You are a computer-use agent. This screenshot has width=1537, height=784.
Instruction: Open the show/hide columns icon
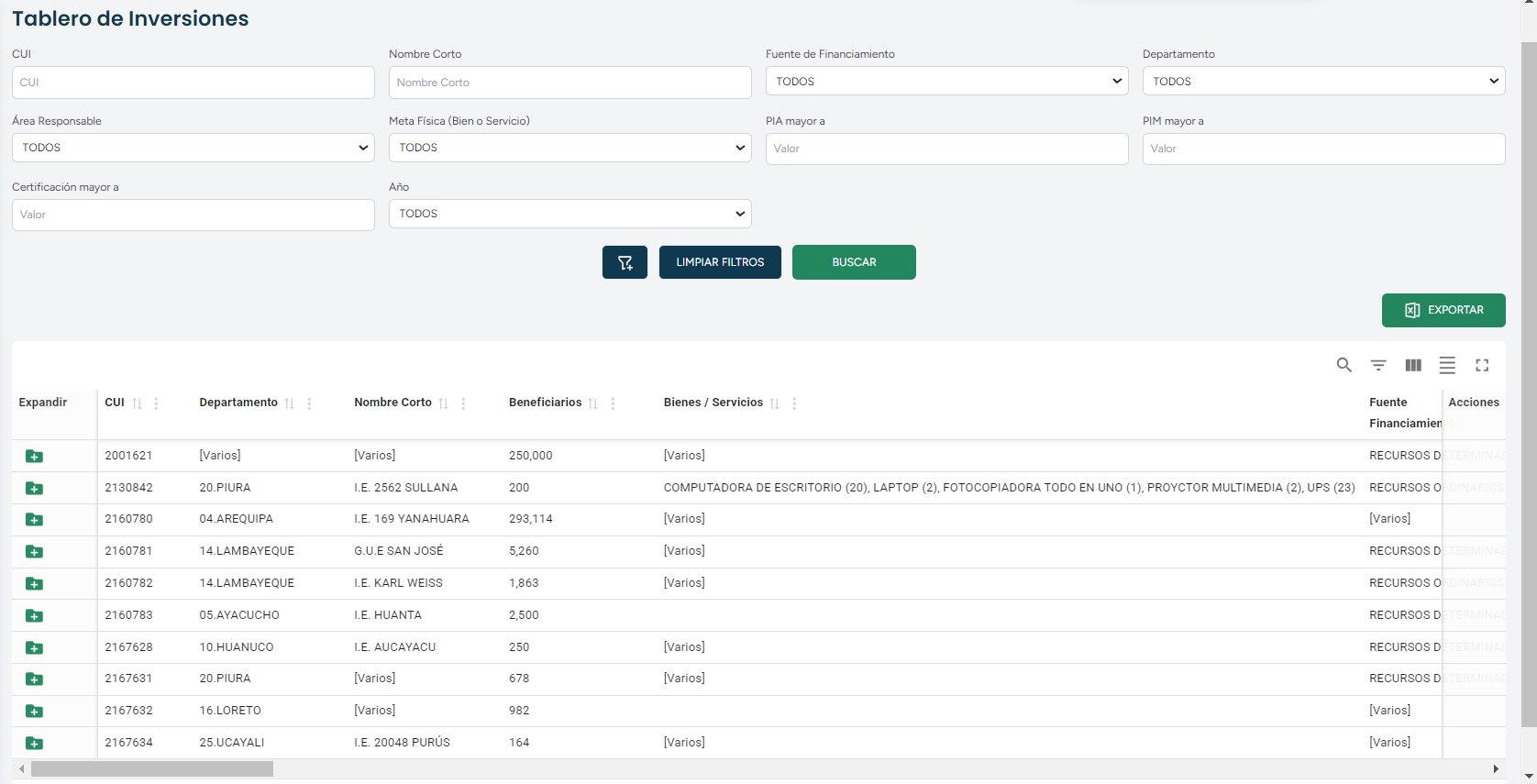[1412, 365]
